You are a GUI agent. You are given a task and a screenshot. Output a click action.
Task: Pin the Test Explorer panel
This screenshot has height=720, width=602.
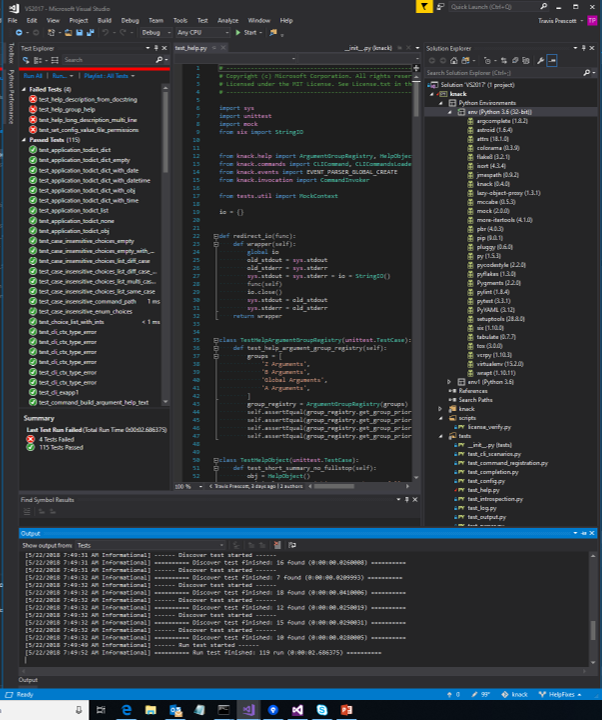tap(156, 48)
